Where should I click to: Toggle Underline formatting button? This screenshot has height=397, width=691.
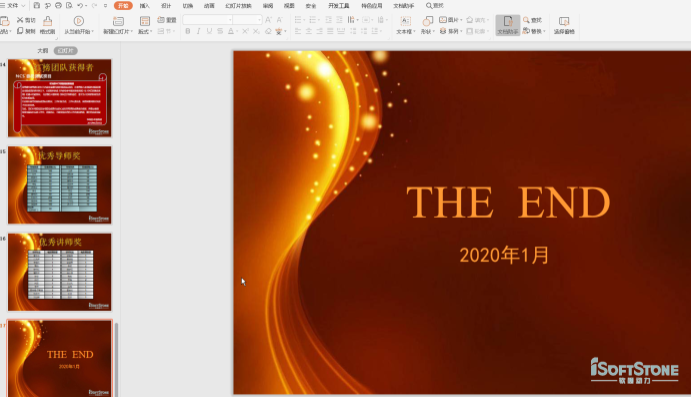pos(209,31)
